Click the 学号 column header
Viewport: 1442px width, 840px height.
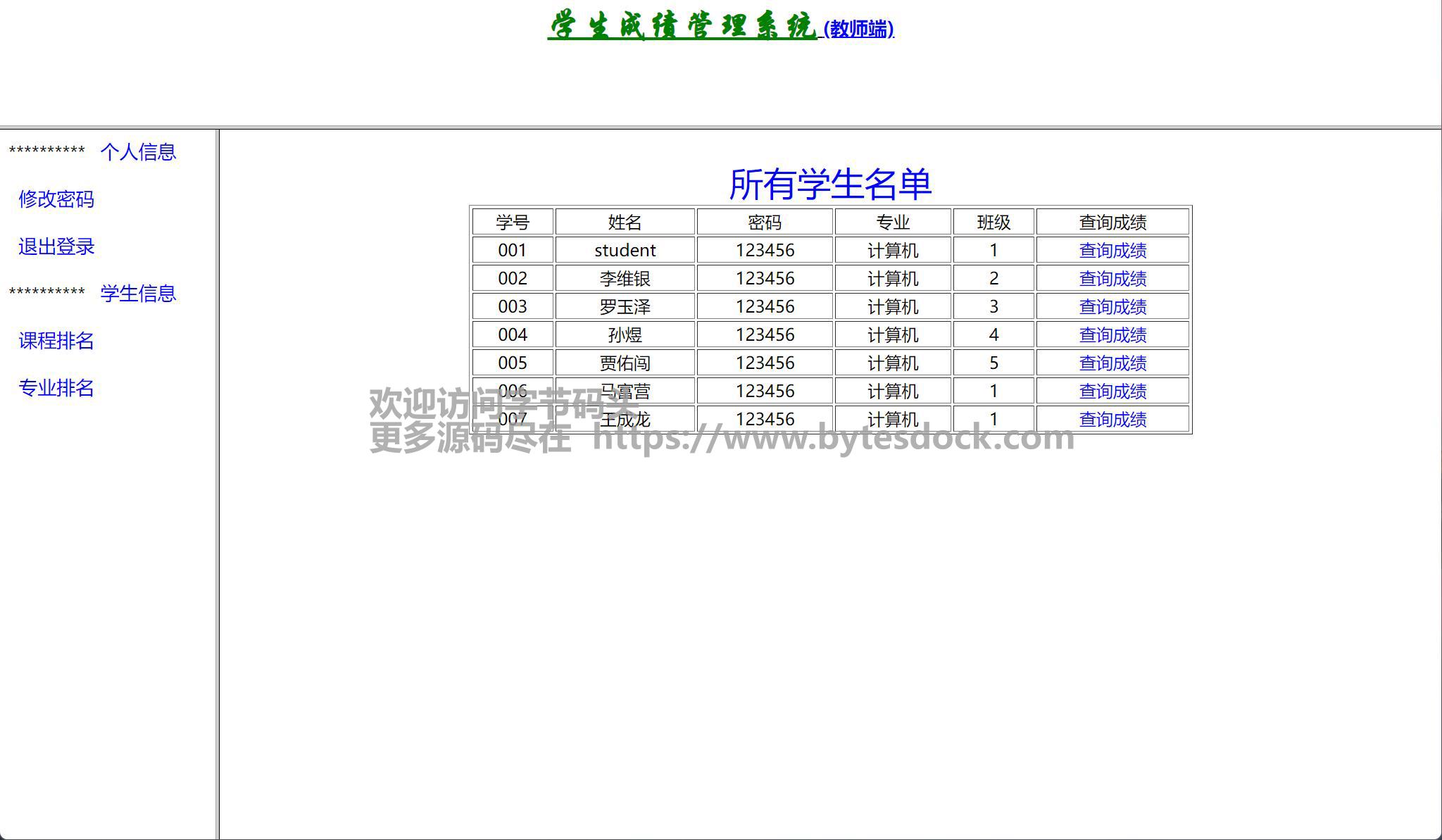coord(512,222)
